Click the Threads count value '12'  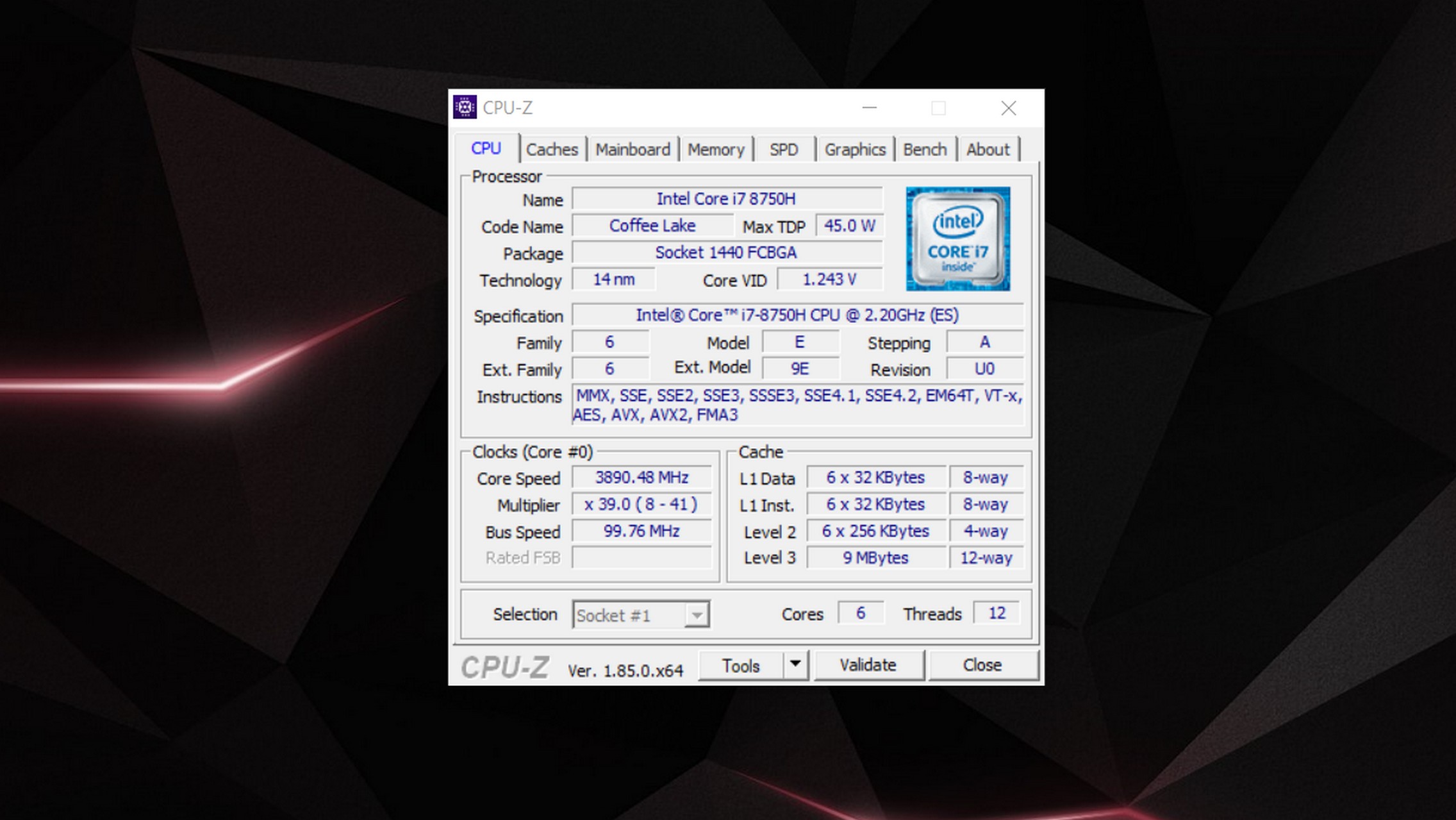tap(997, 614)
